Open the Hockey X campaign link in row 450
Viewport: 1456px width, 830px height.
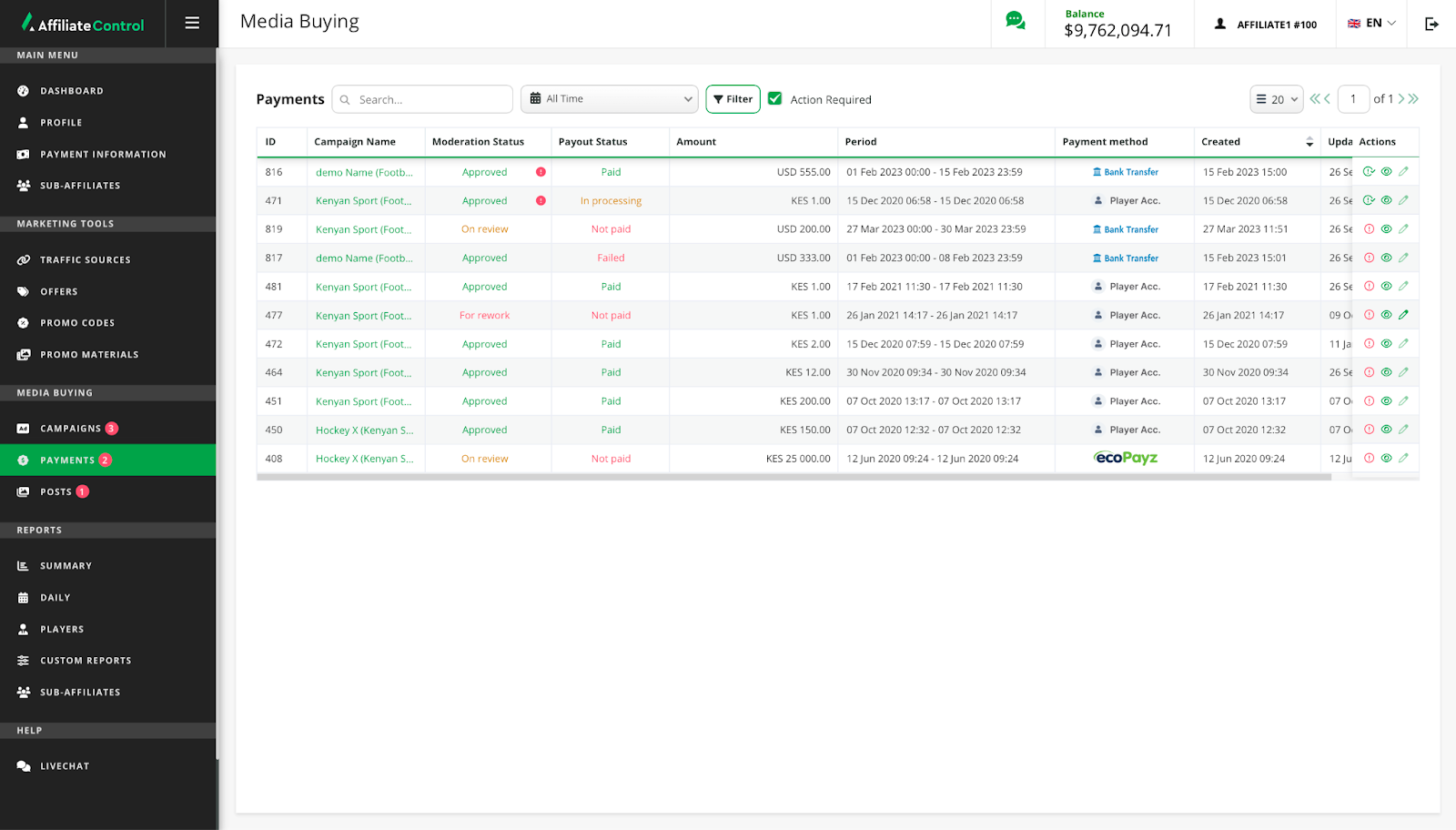coord(364,430)
